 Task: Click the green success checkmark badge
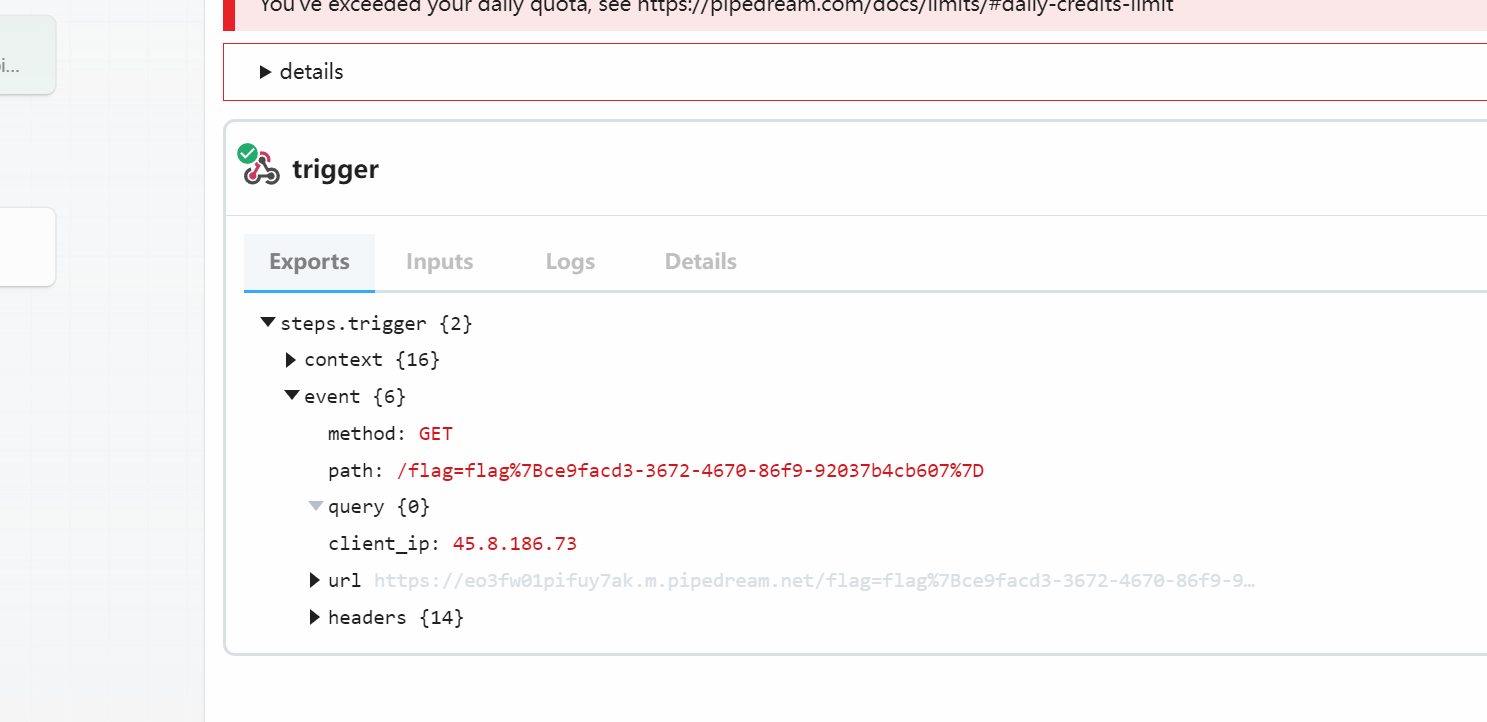tap(247, 153)
